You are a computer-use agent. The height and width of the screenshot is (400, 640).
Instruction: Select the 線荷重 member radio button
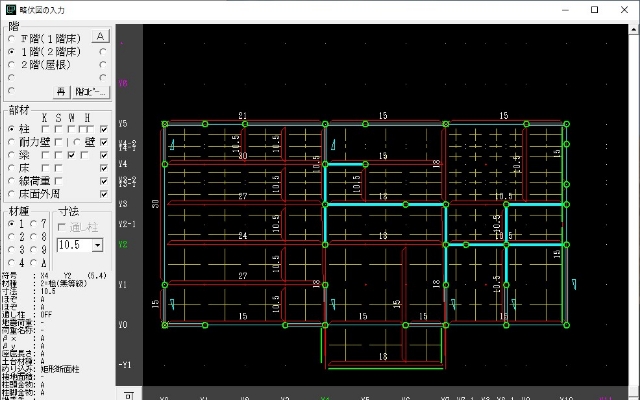pos(11,180)
